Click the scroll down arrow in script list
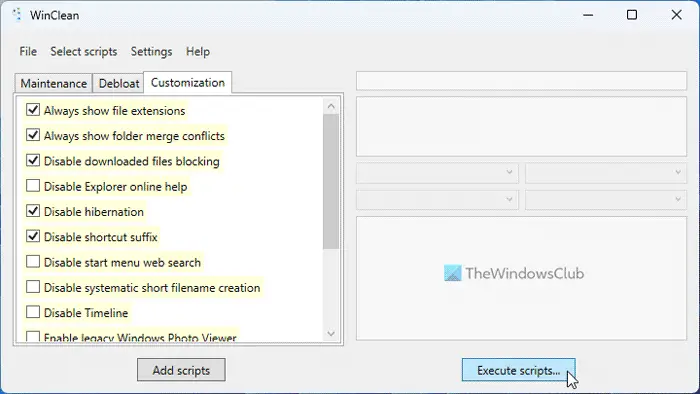Image resolution: width=700 pixels, height=394 pixels. click(x=331, y=333)
